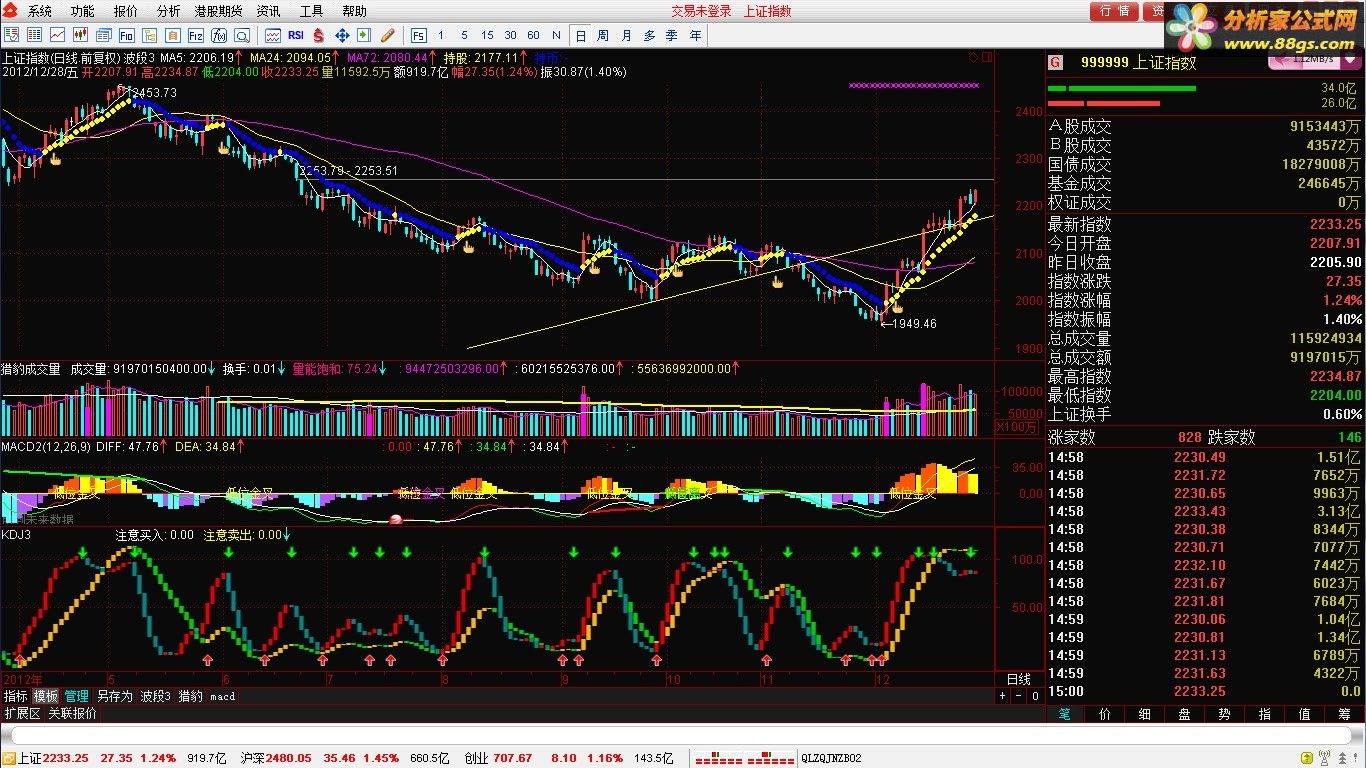Click the red app logo icon at menu start
The image size is (1366, 768).
pos(12,11)
